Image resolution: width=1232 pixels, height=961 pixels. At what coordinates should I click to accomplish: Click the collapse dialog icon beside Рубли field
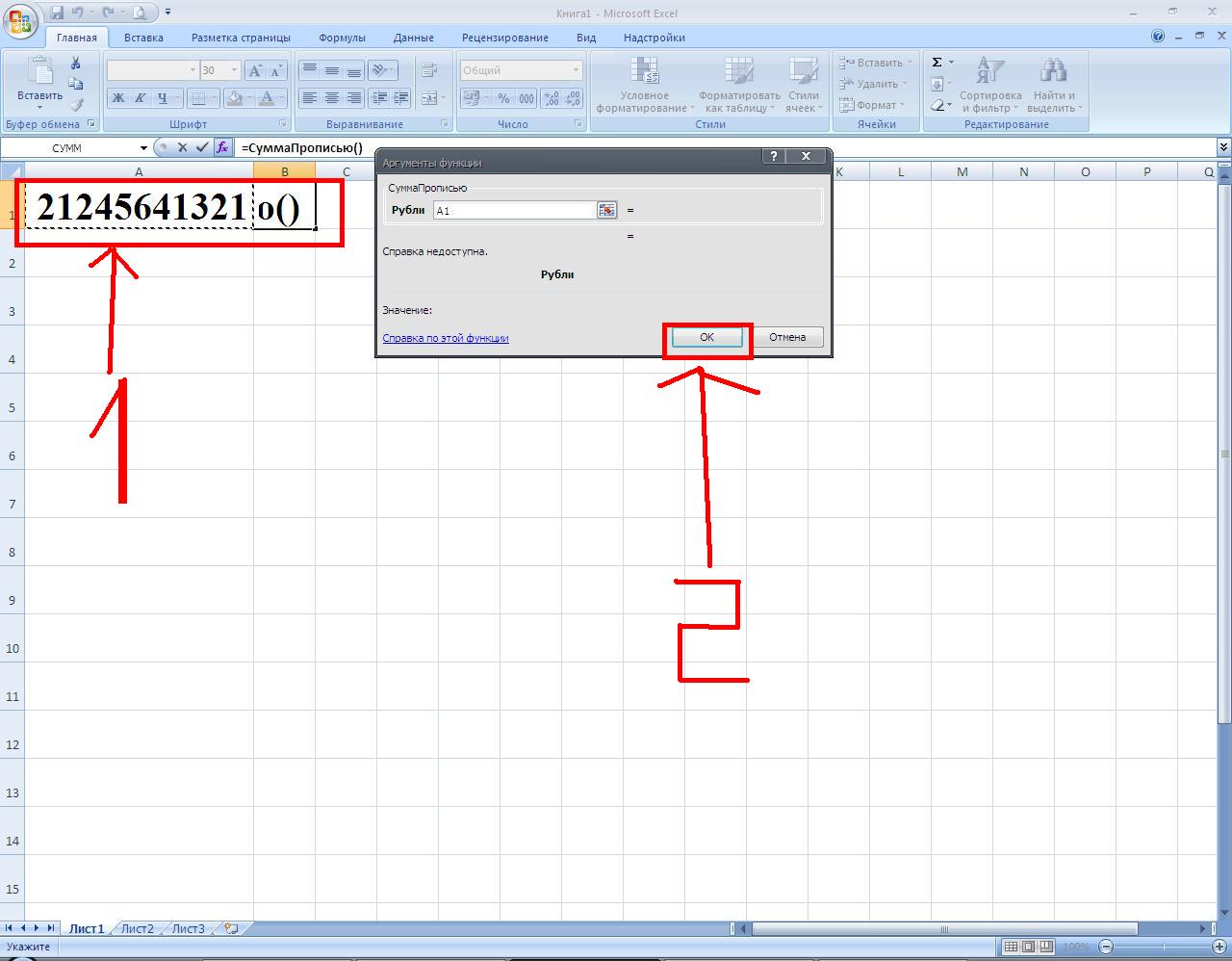[x=606, y=210]
